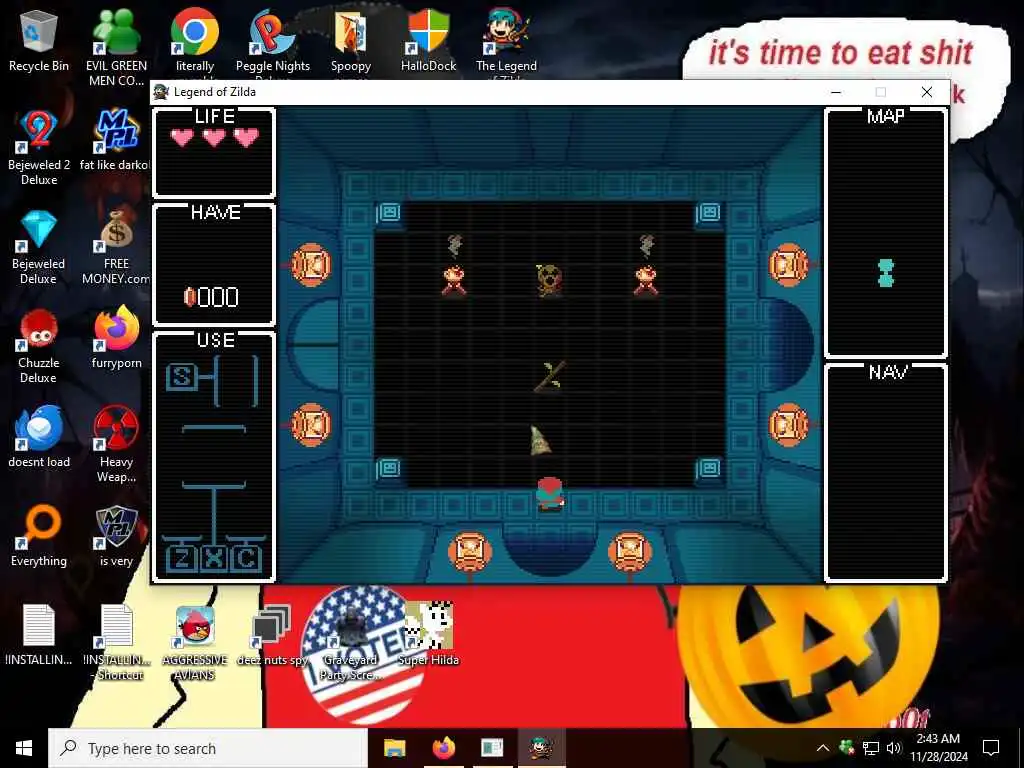Viewport: 1024px width, 768px height.
Task: Click the middle heart in LIFE panel
Action: click(214, 137)
